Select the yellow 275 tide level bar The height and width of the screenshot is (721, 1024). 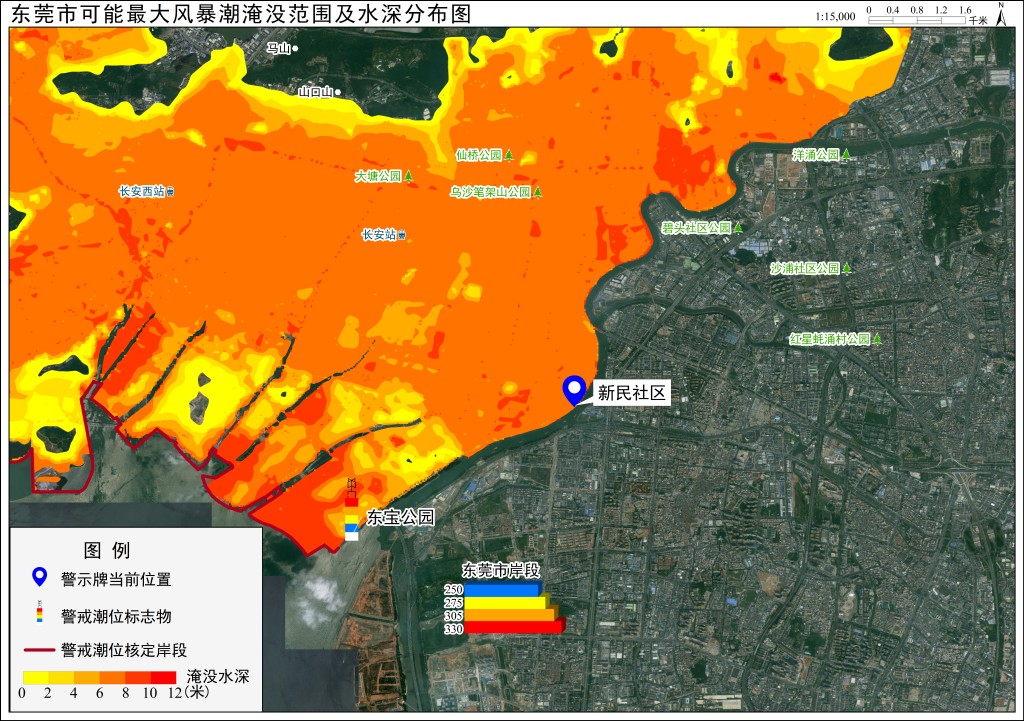point(507,602)
